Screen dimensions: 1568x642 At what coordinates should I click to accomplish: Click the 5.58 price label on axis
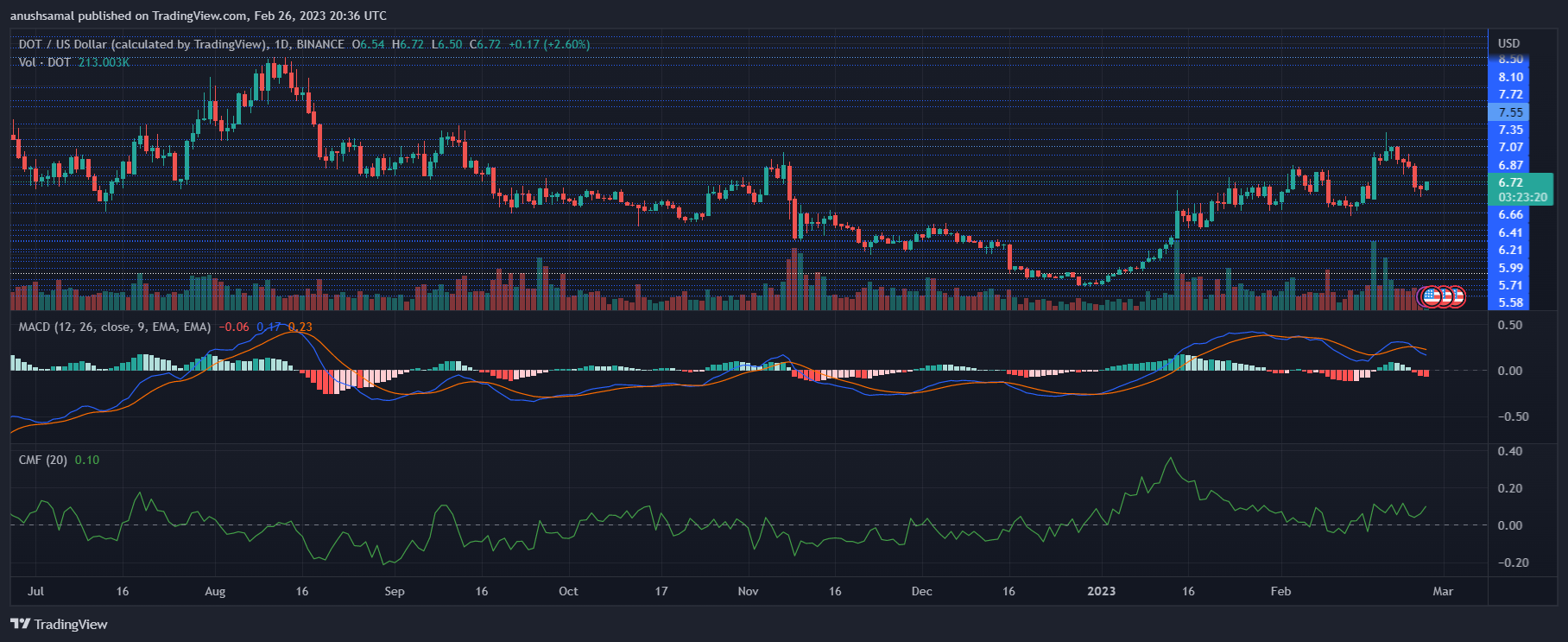pos(1510,302)
